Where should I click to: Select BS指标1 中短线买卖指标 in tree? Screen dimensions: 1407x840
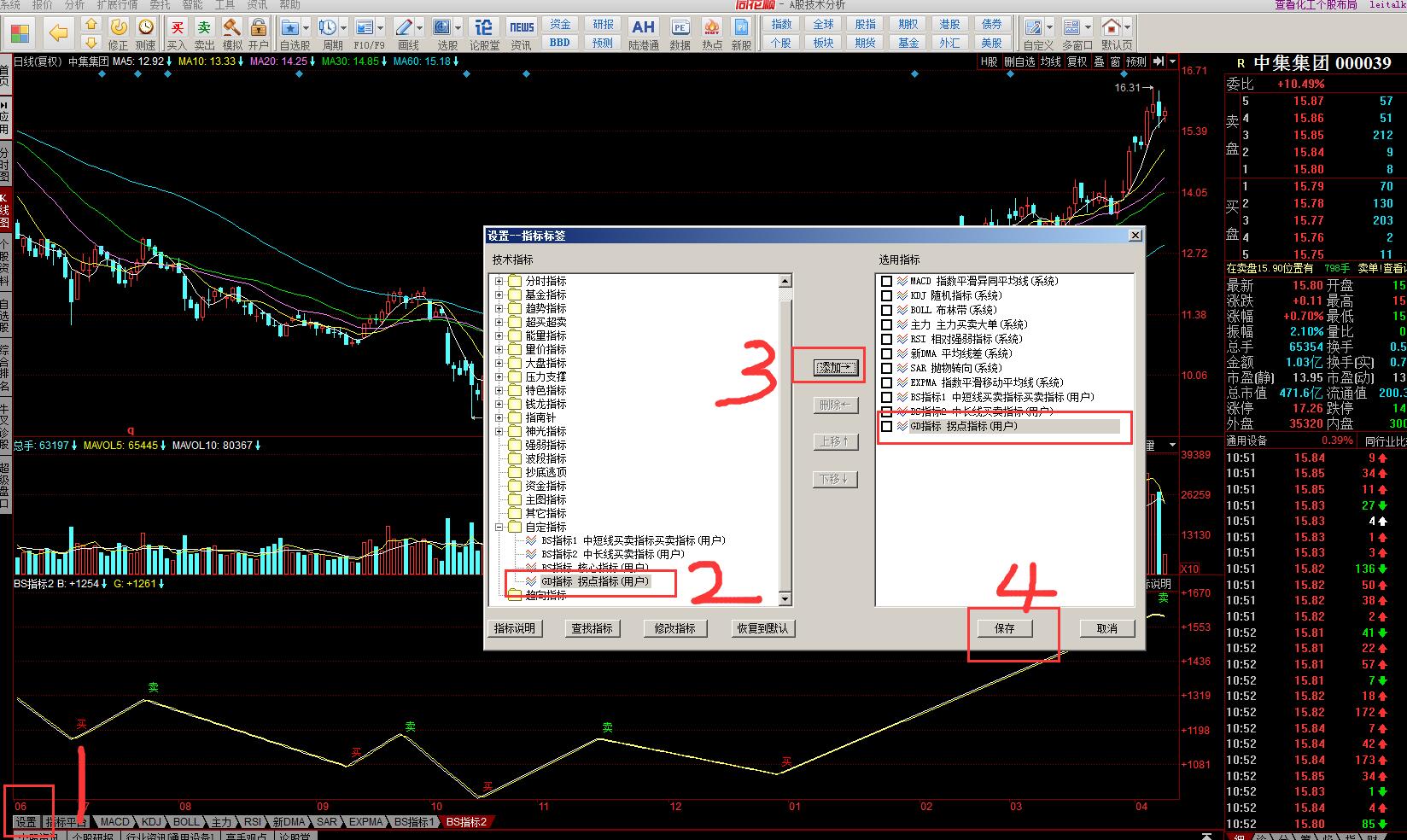[x=633, y=540]
